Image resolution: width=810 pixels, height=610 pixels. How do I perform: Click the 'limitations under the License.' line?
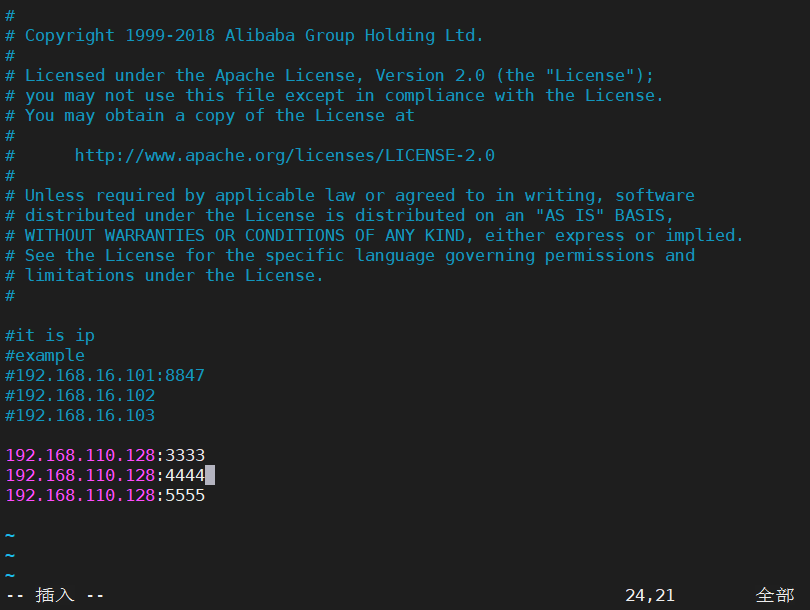tap(164, 275)
